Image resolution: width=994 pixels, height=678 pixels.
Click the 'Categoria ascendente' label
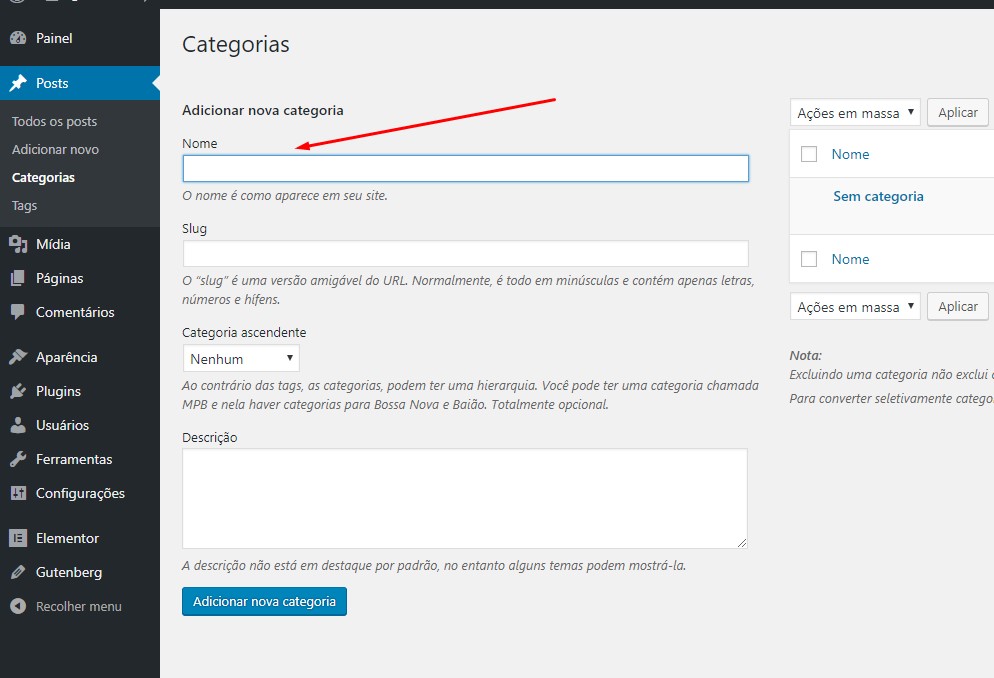(244, 333)
